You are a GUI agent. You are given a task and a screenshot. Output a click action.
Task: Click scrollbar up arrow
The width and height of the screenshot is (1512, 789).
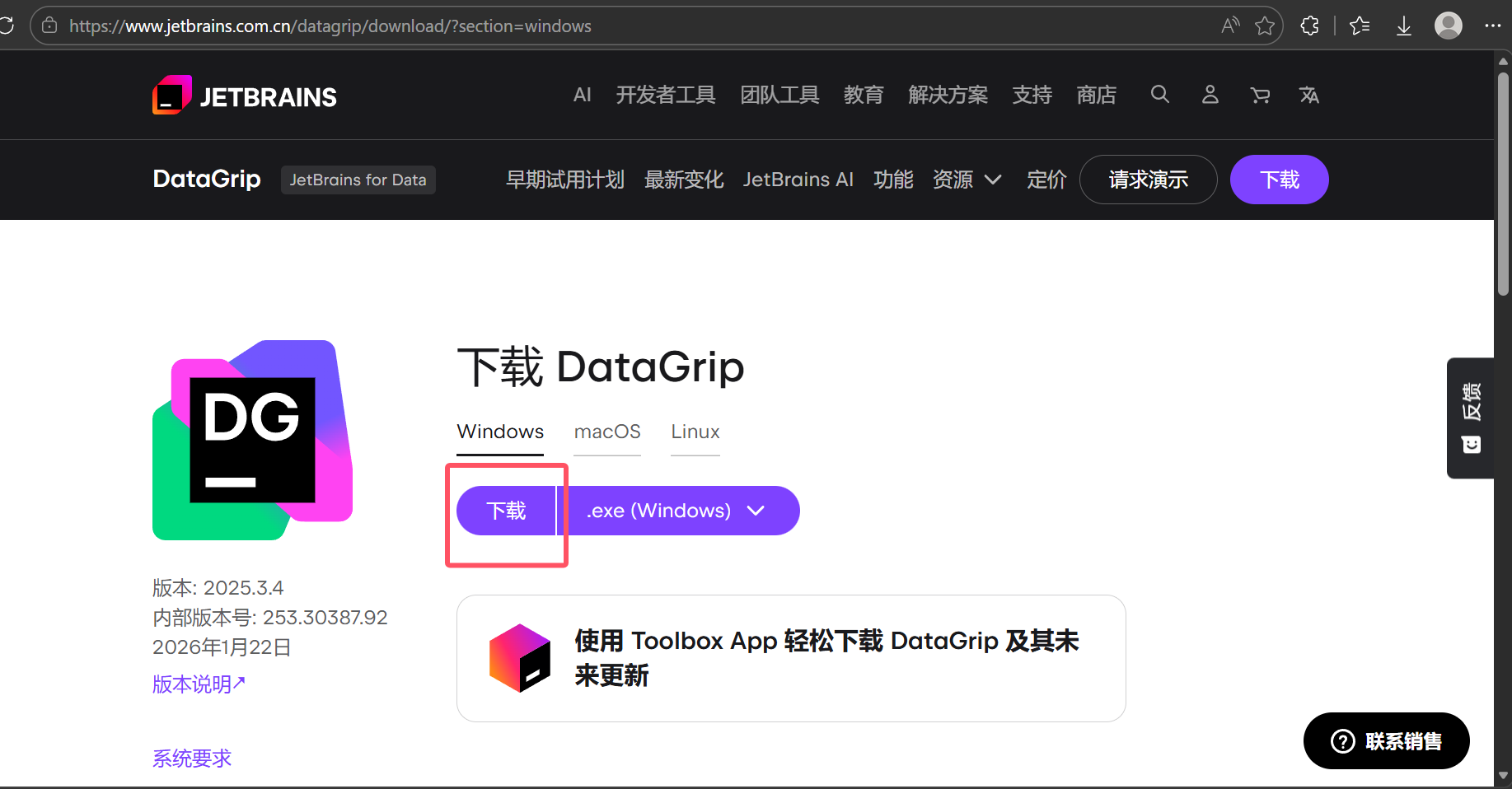pyautogui.click(x=1503, y=61)
